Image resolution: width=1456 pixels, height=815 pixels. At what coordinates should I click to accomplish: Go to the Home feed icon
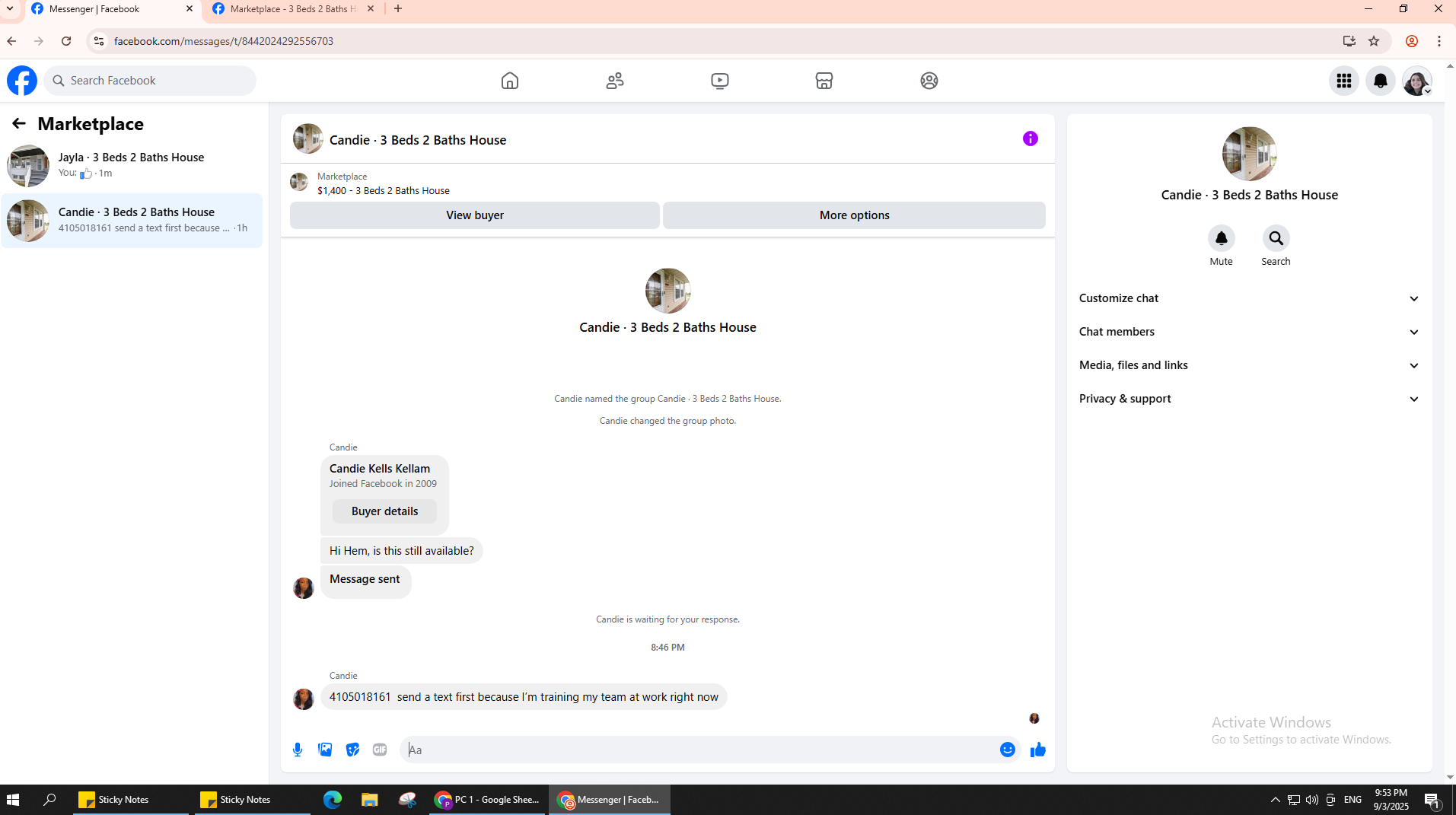(x=510, y=81)
